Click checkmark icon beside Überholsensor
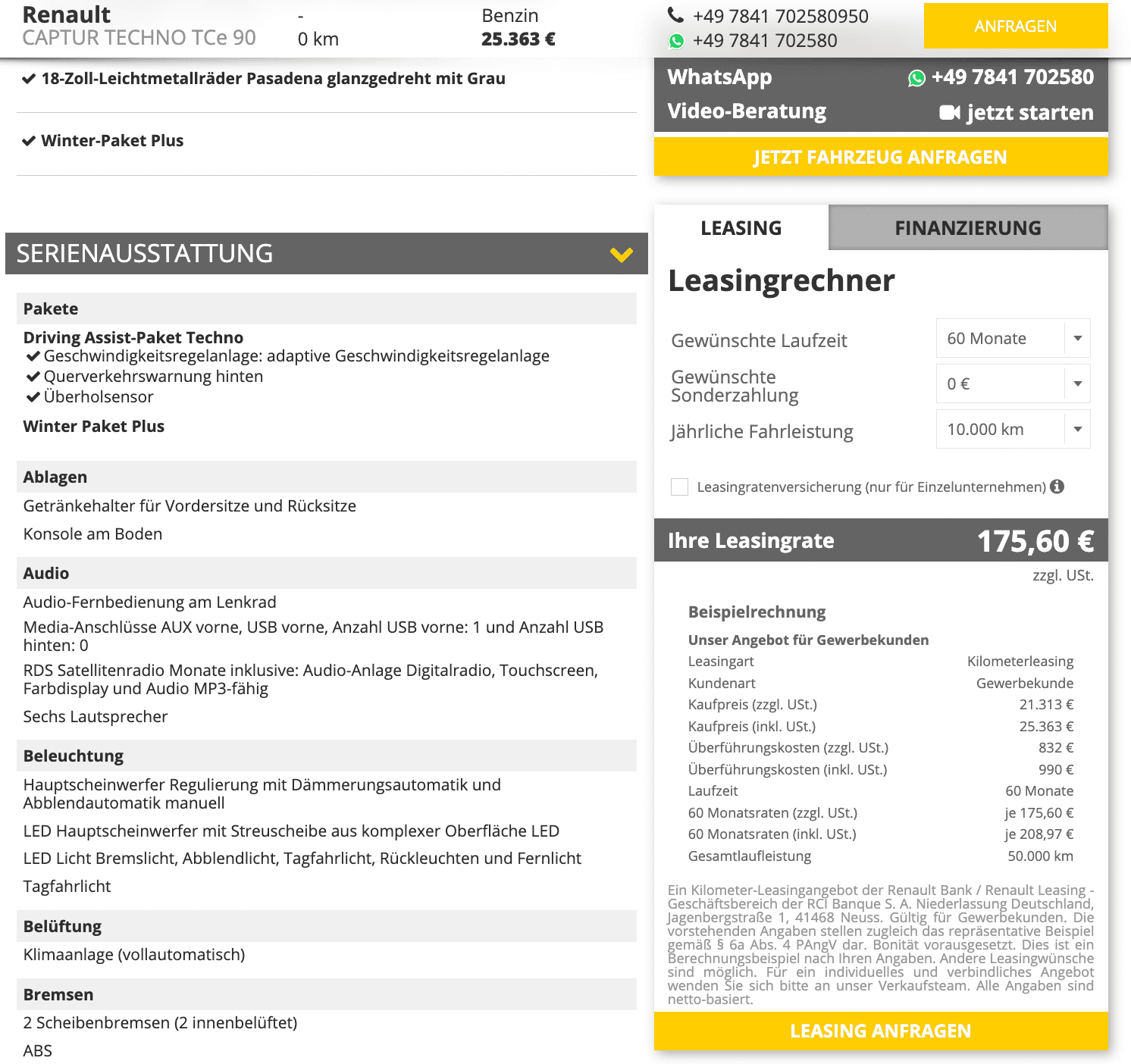 [x=33, y=397]
